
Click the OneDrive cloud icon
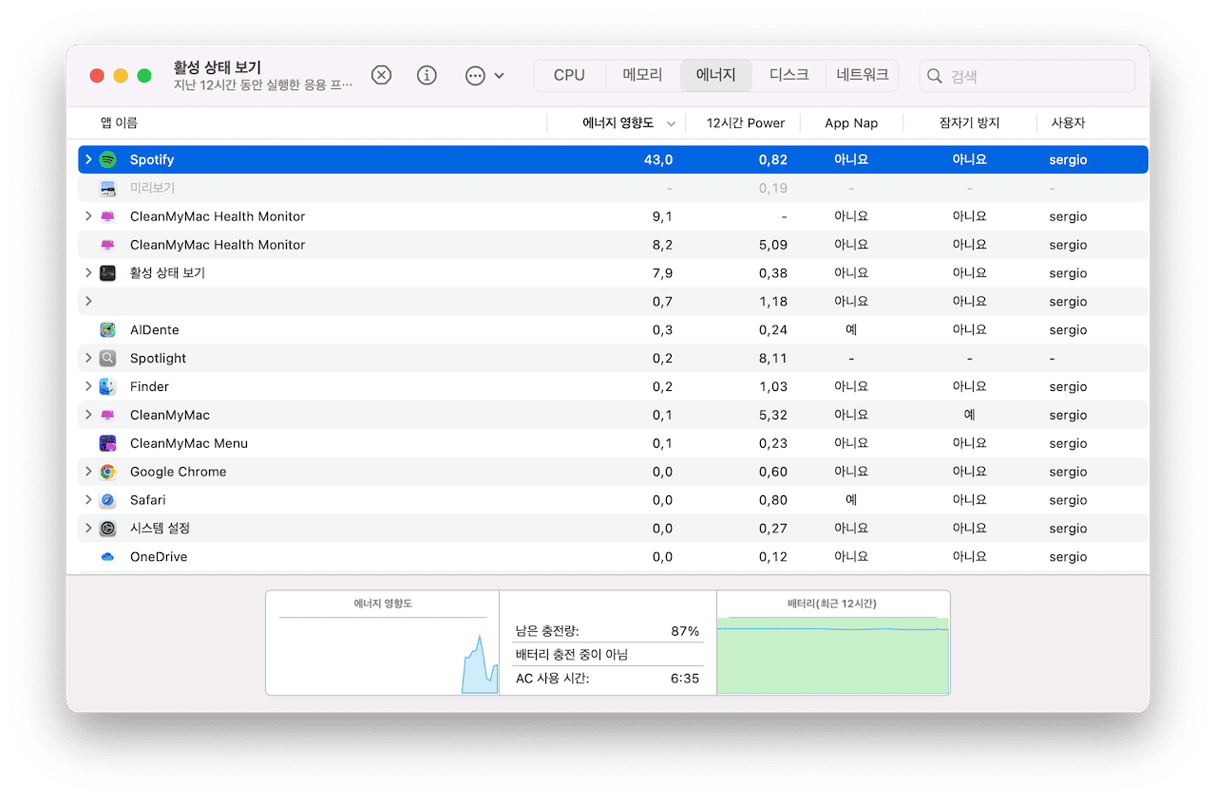pyautogui.click(x=108, y=557)
